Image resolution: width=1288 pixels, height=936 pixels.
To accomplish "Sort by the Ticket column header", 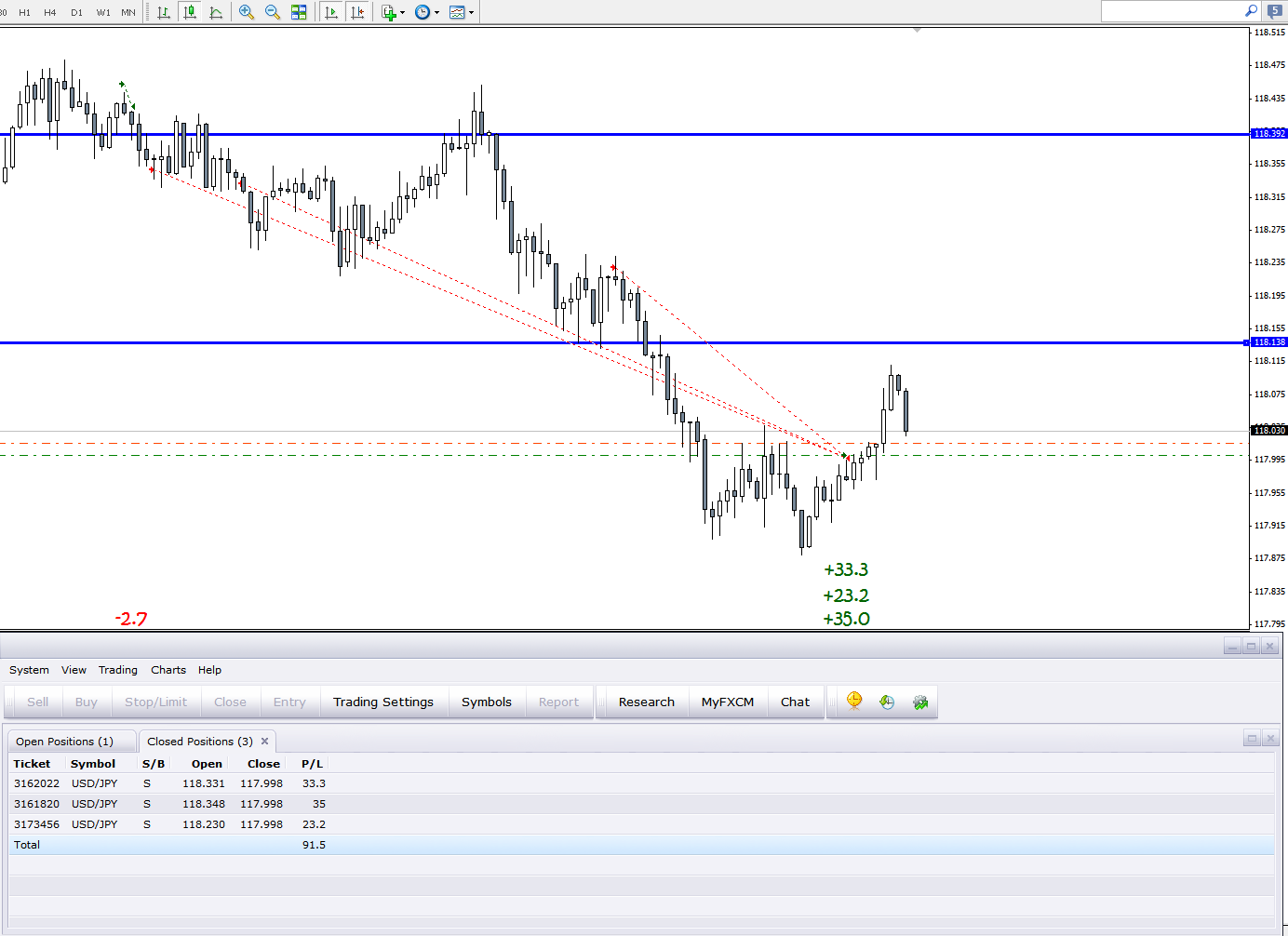I will pyautogui.click(x=33, y=764).
